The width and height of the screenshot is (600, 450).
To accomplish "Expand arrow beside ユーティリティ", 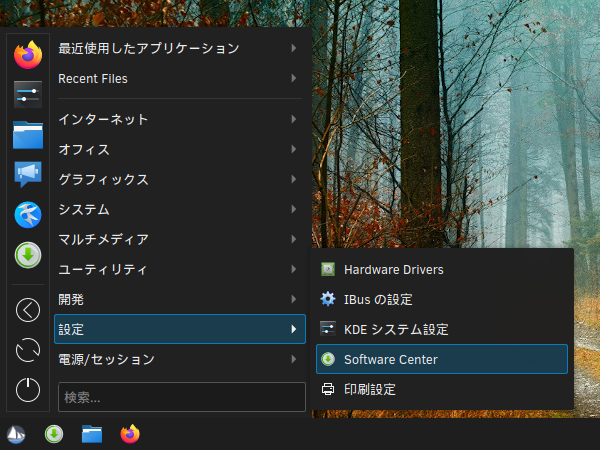I will [293, 269].
